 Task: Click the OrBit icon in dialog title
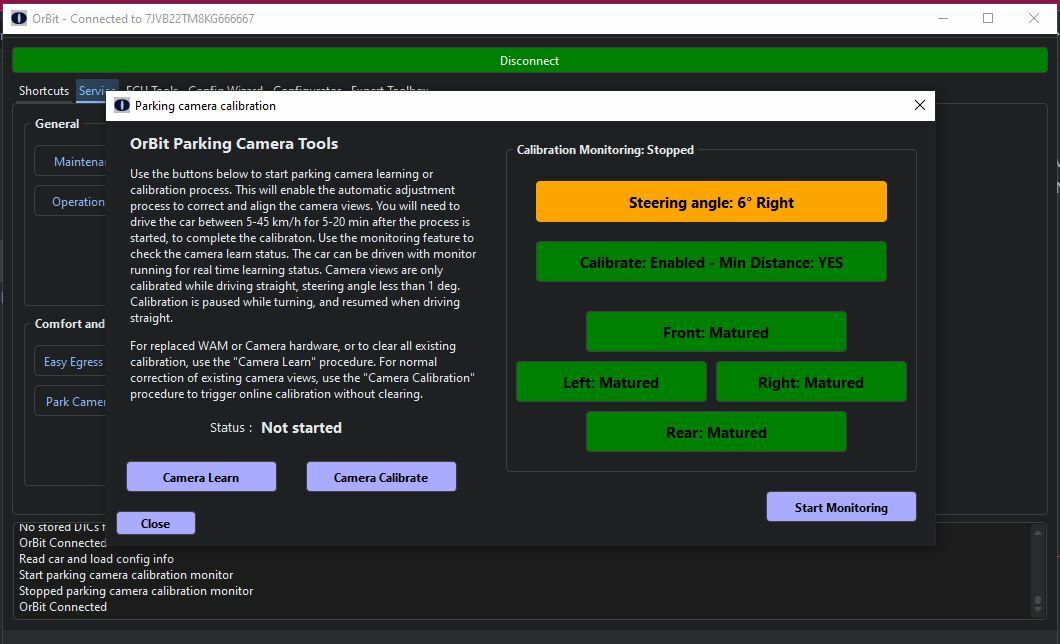(122, 105)
